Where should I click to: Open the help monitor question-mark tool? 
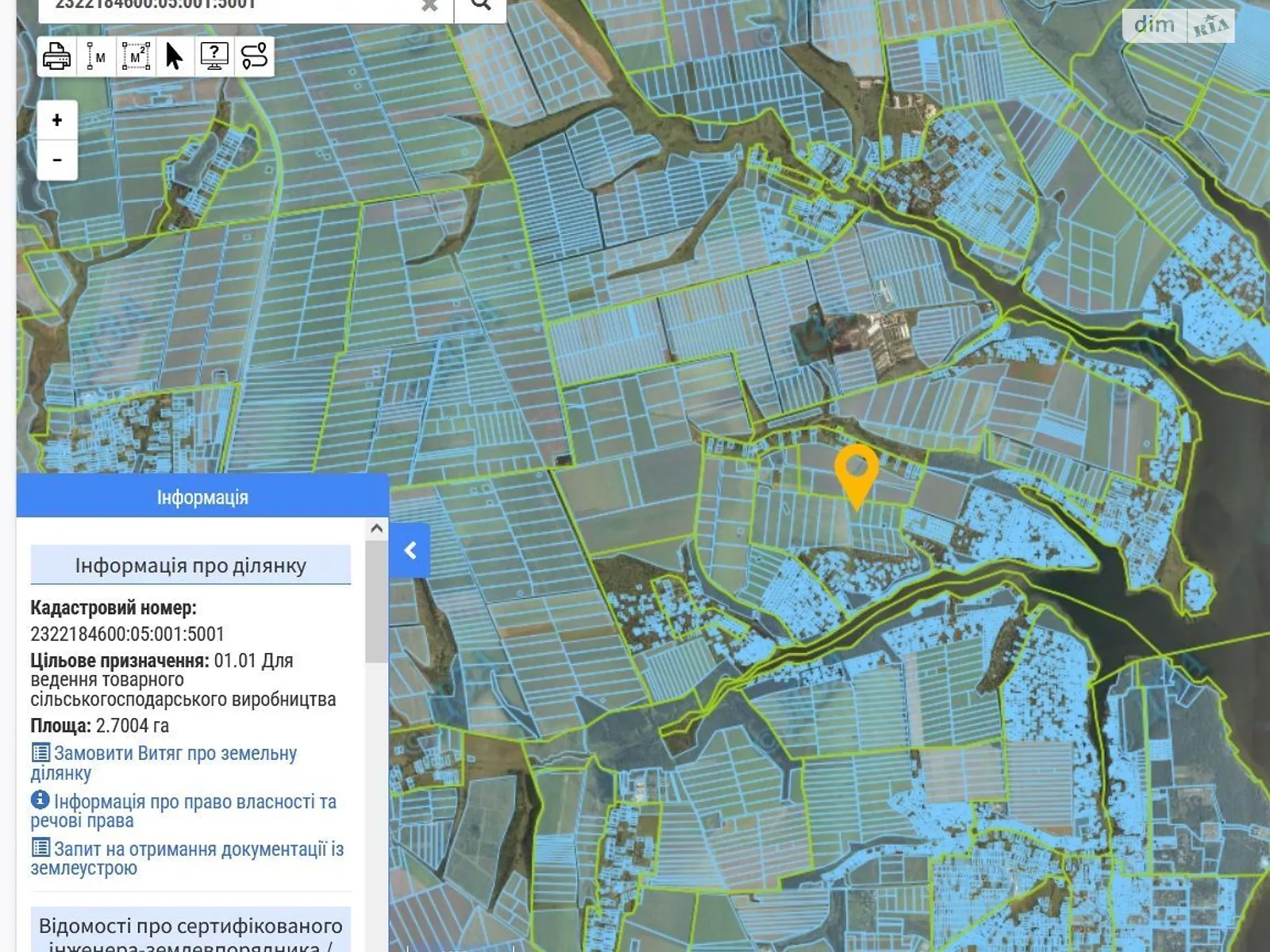(x=214, y=56)
